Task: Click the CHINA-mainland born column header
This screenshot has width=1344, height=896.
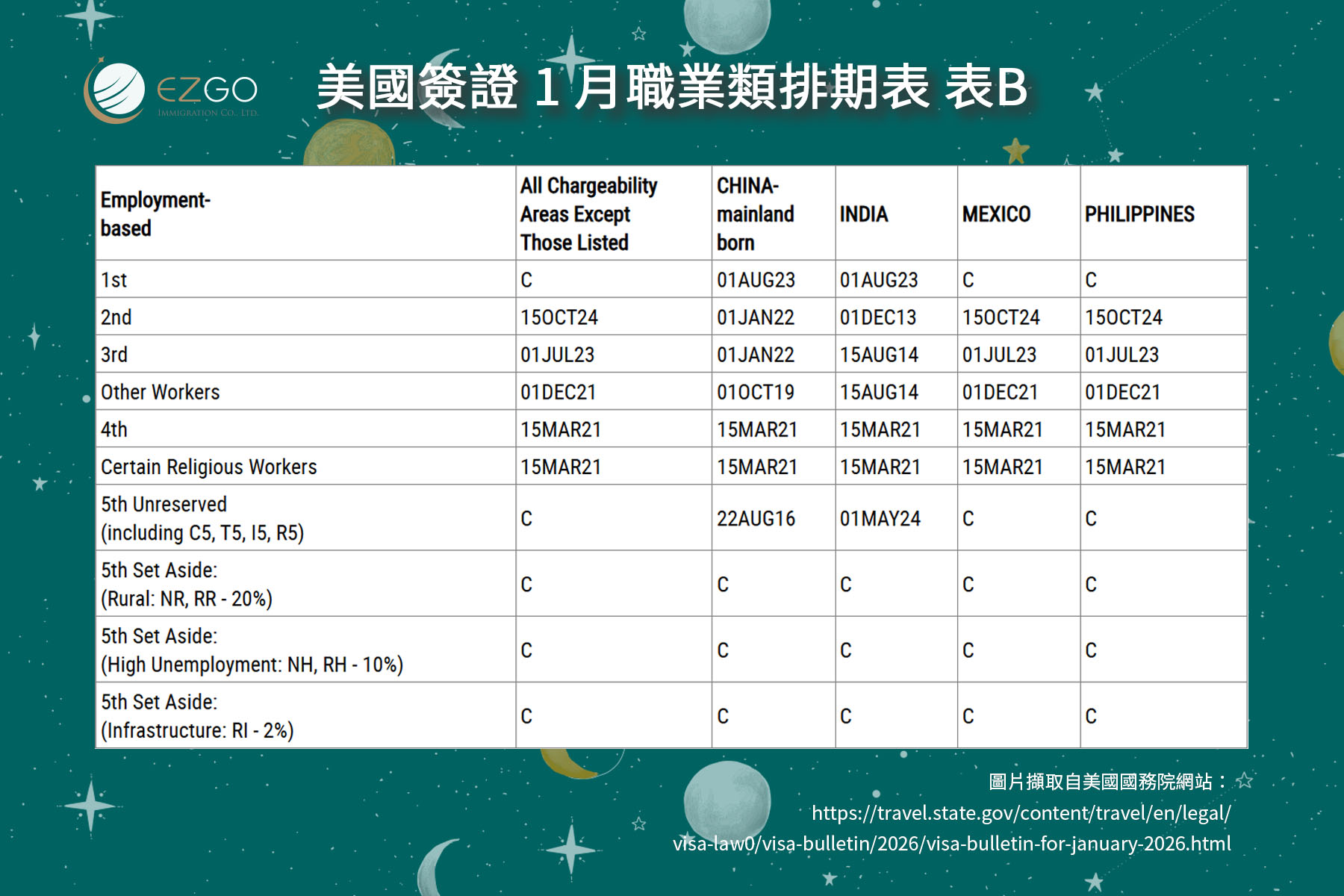Action: (x=755, y=214)
